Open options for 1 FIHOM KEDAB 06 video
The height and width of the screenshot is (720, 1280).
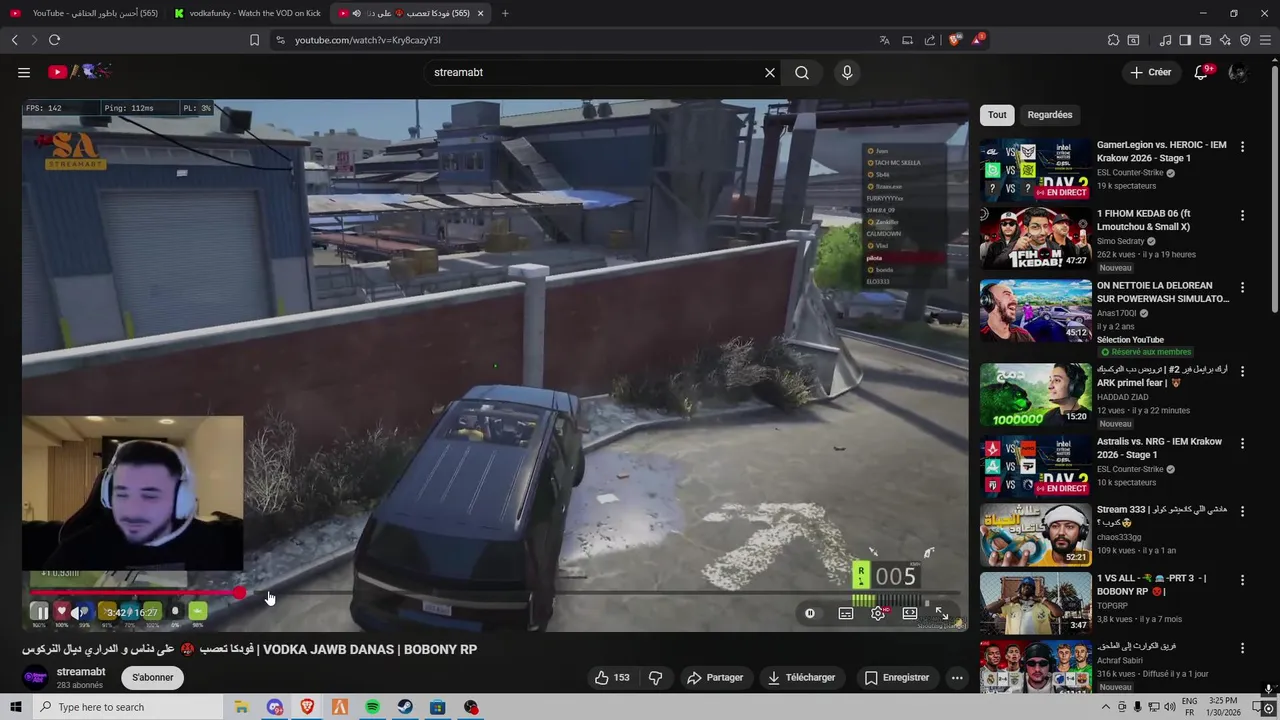pos(1243,215)
